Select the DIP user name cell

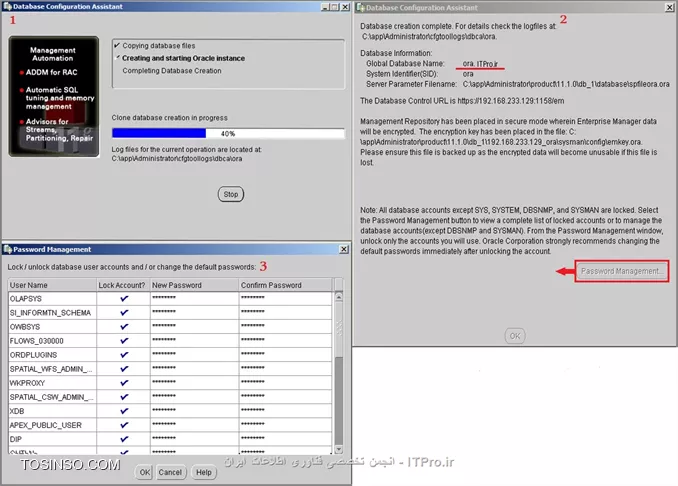point(52,439)
